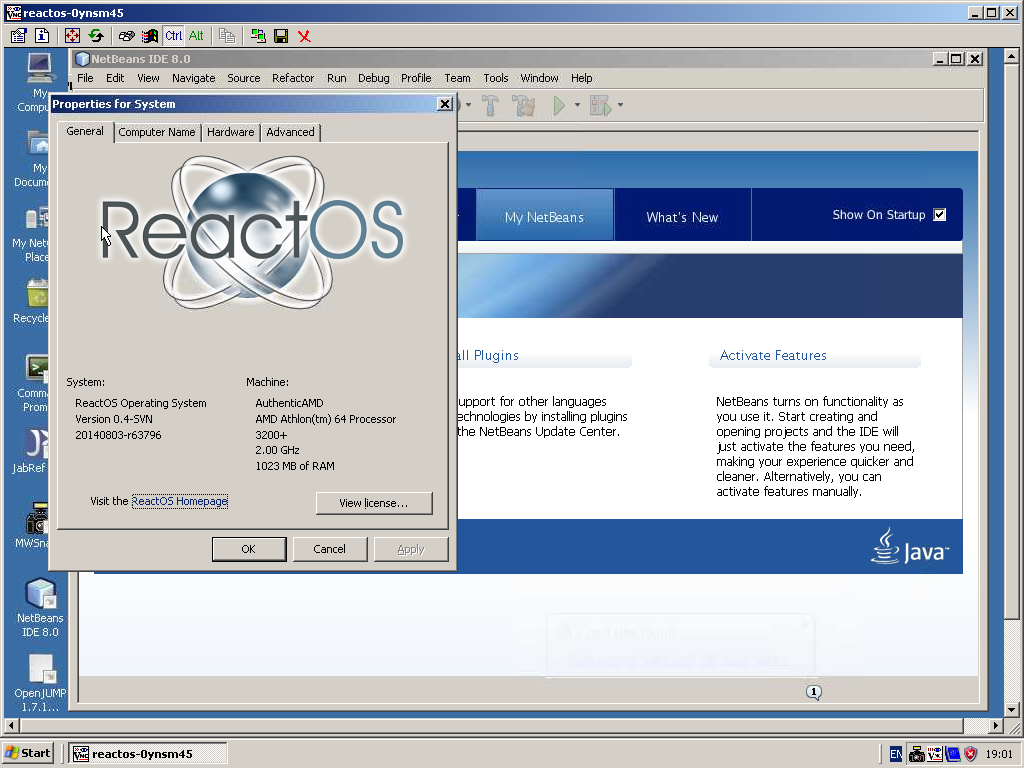Image resolution: width=1024 pixels, height=768 pixels.
Task: Uncheck Show On Startup checkbox
Action: pyautogui.click(x=940, y=215)
